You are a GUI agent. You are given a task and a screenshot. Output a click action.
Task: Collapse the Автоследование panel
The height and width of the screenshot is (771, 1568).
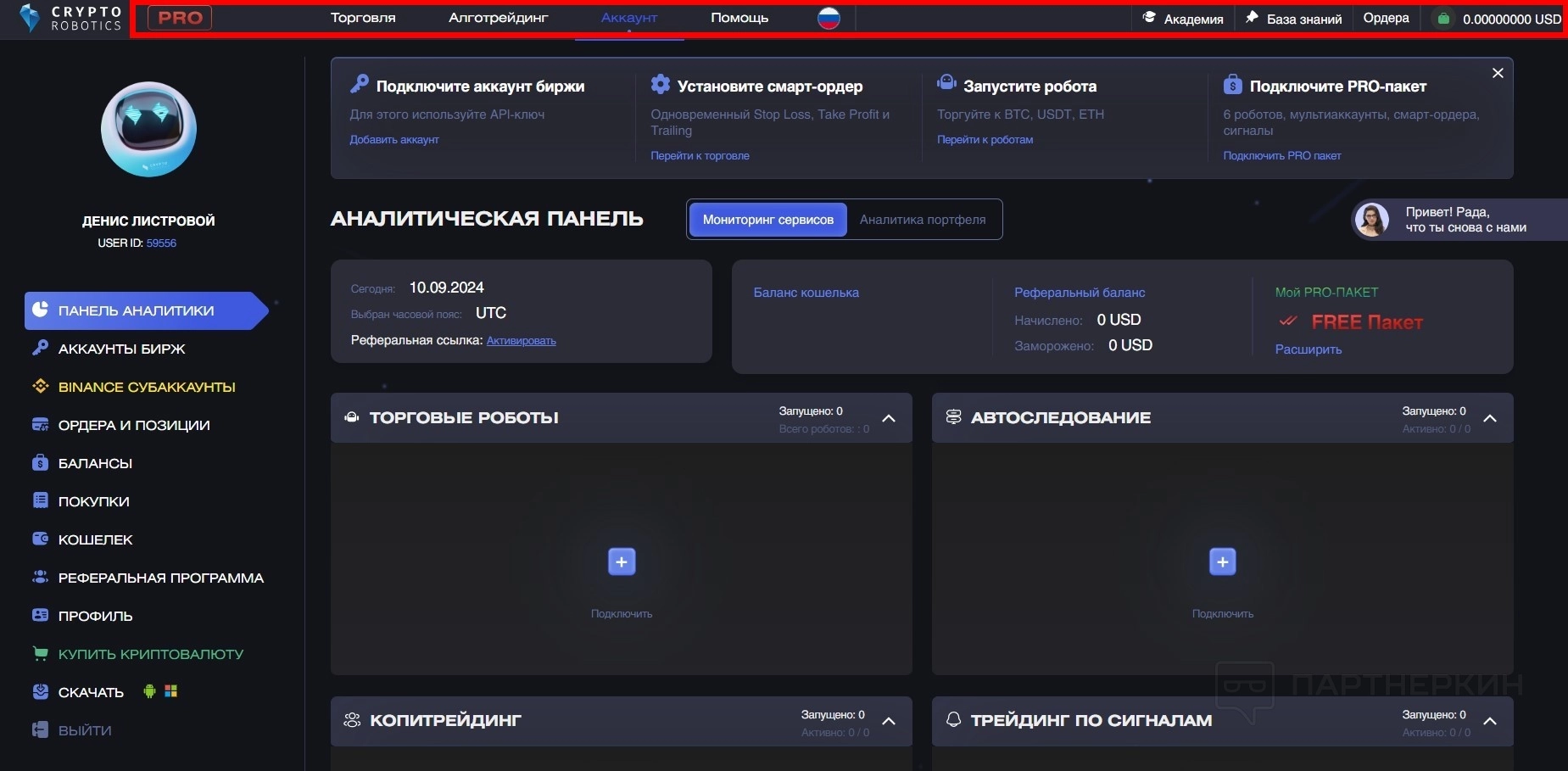[1490, 418]
